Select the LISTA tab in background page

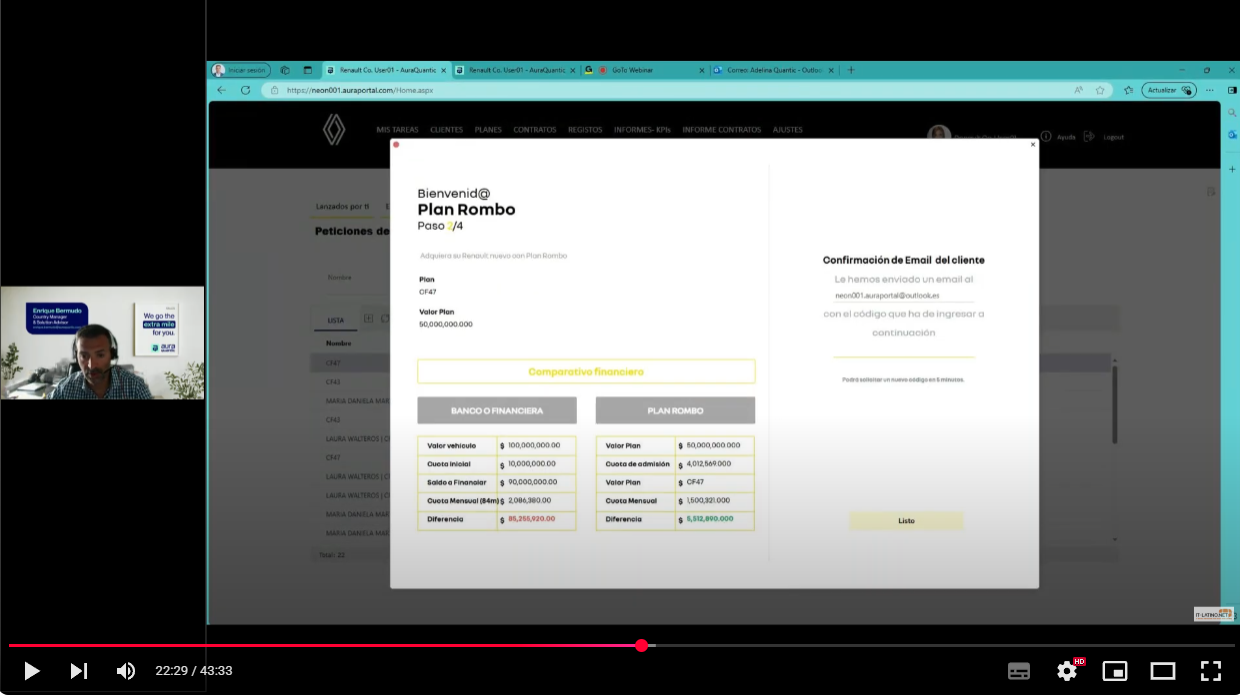pyautogui.click(x=335, y=321)
